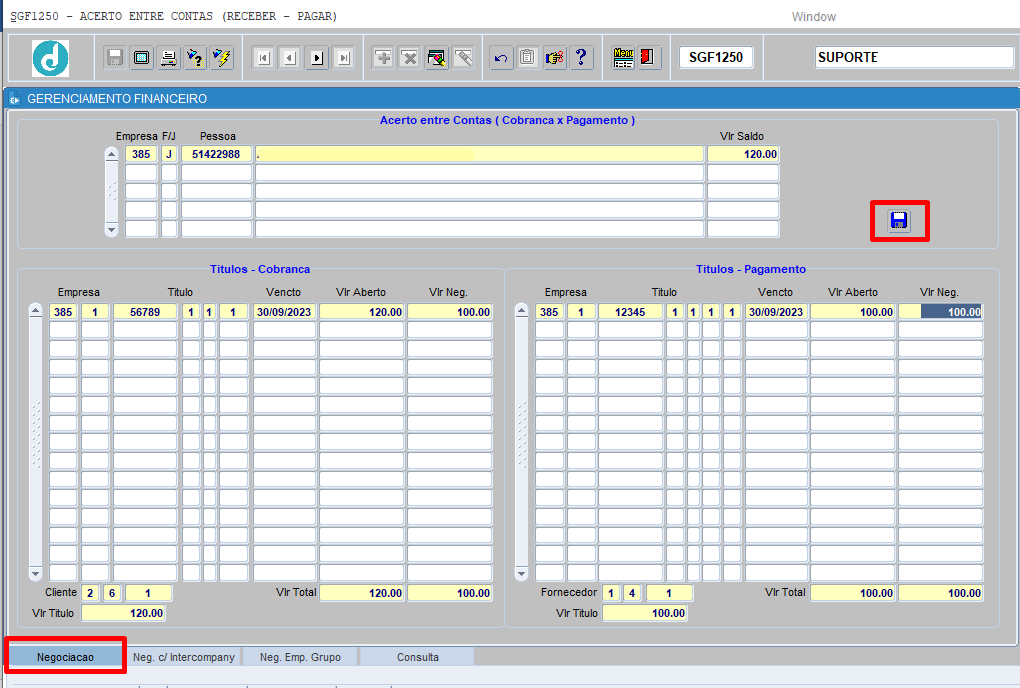Go to previous record toolbar button
Image resolution: width=1020 pixels, height=688 pixels.
[x=290, y=59]
